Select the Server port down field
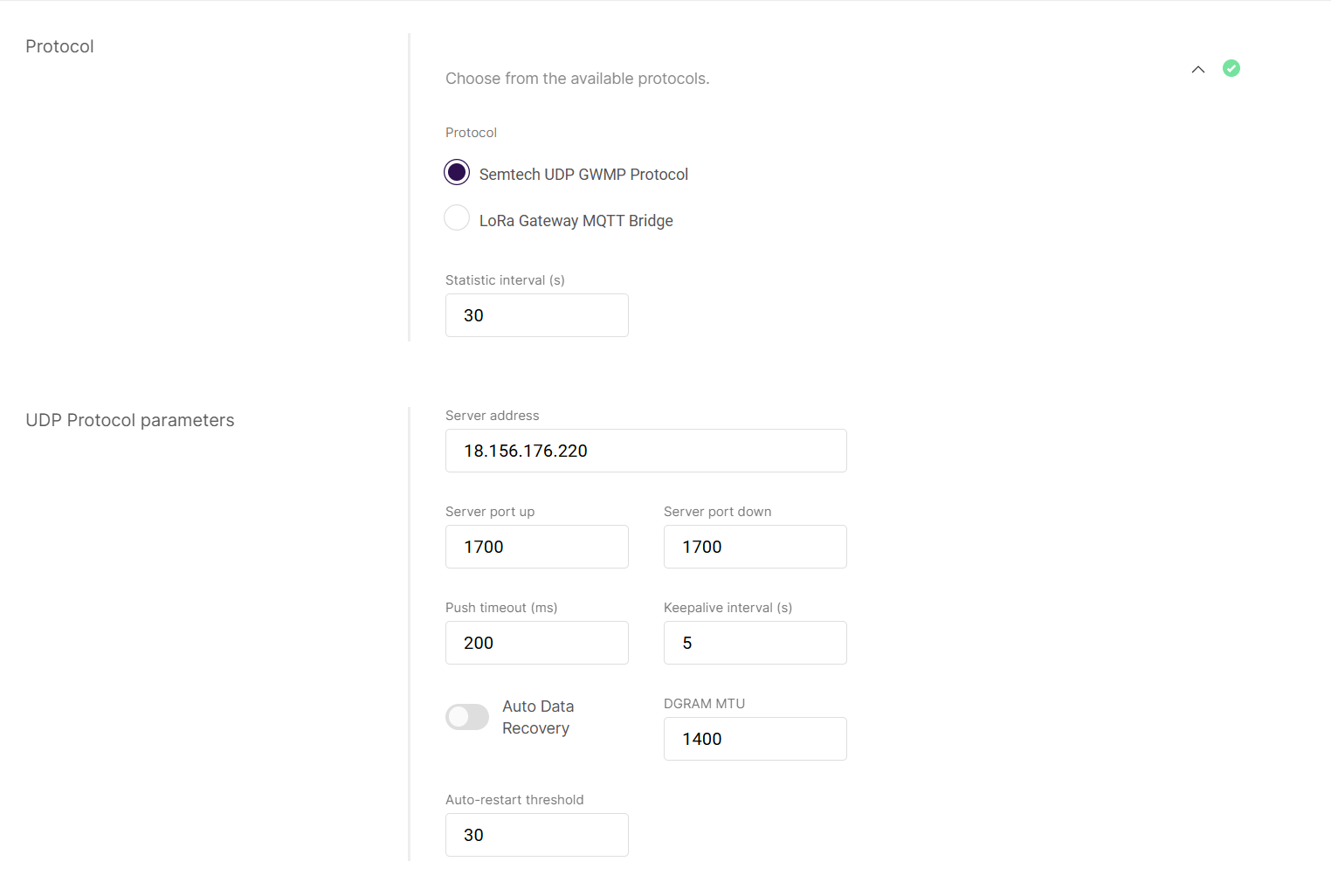 click(x=755, y=547)
